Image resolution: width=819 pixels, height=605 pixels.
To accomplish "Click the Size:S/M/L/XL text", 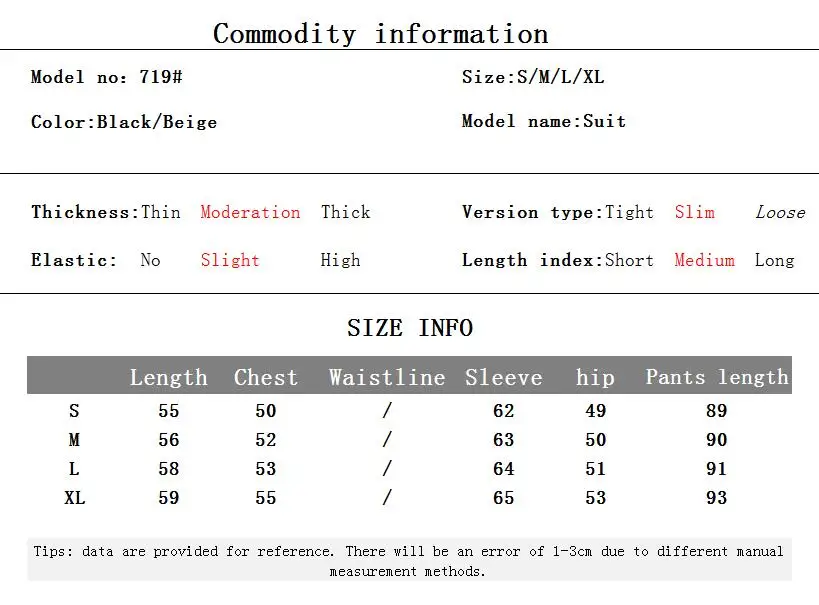I will coord(533,77).
